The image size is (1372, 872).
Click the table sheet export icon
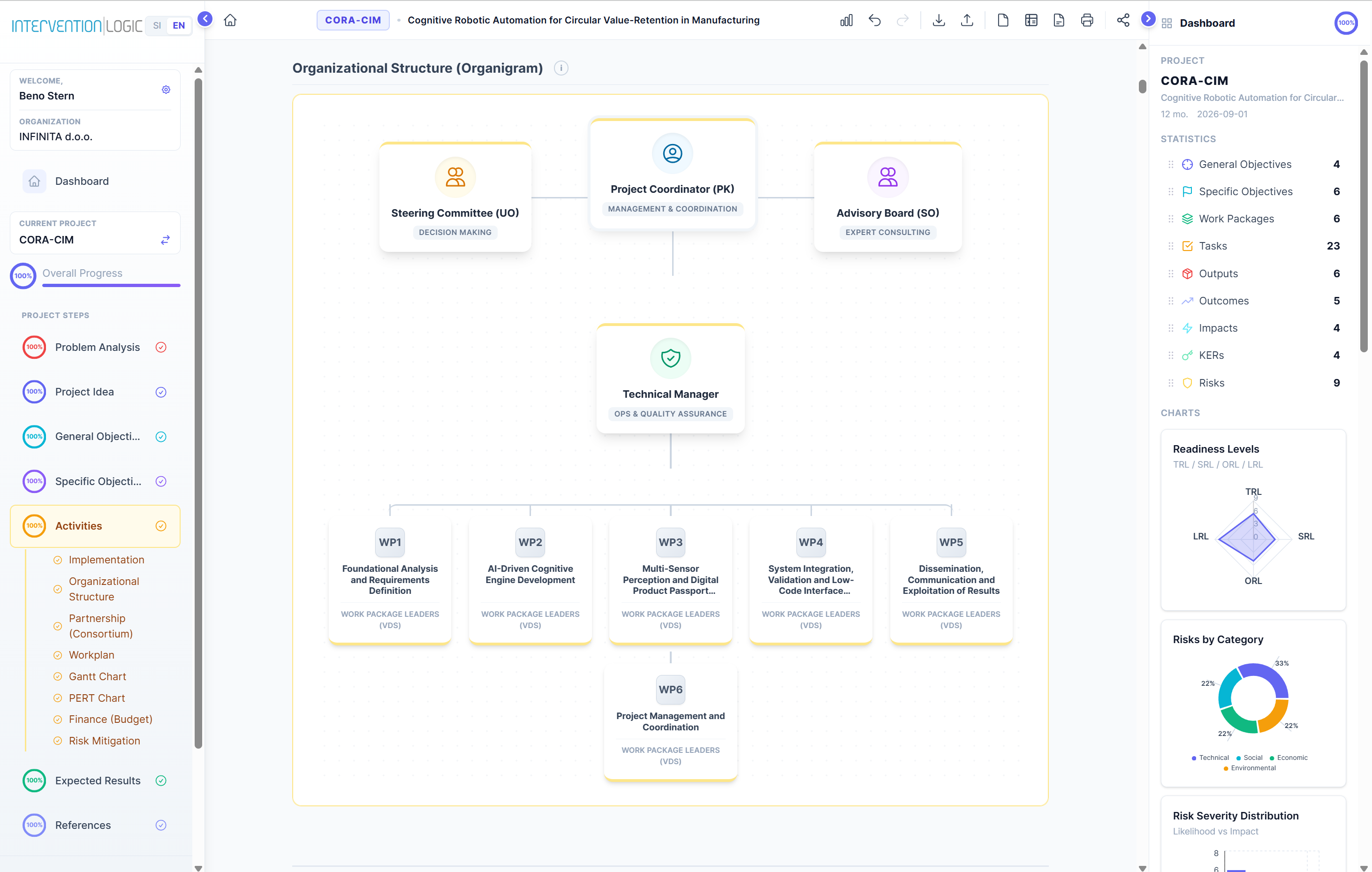pos(1031,21)
